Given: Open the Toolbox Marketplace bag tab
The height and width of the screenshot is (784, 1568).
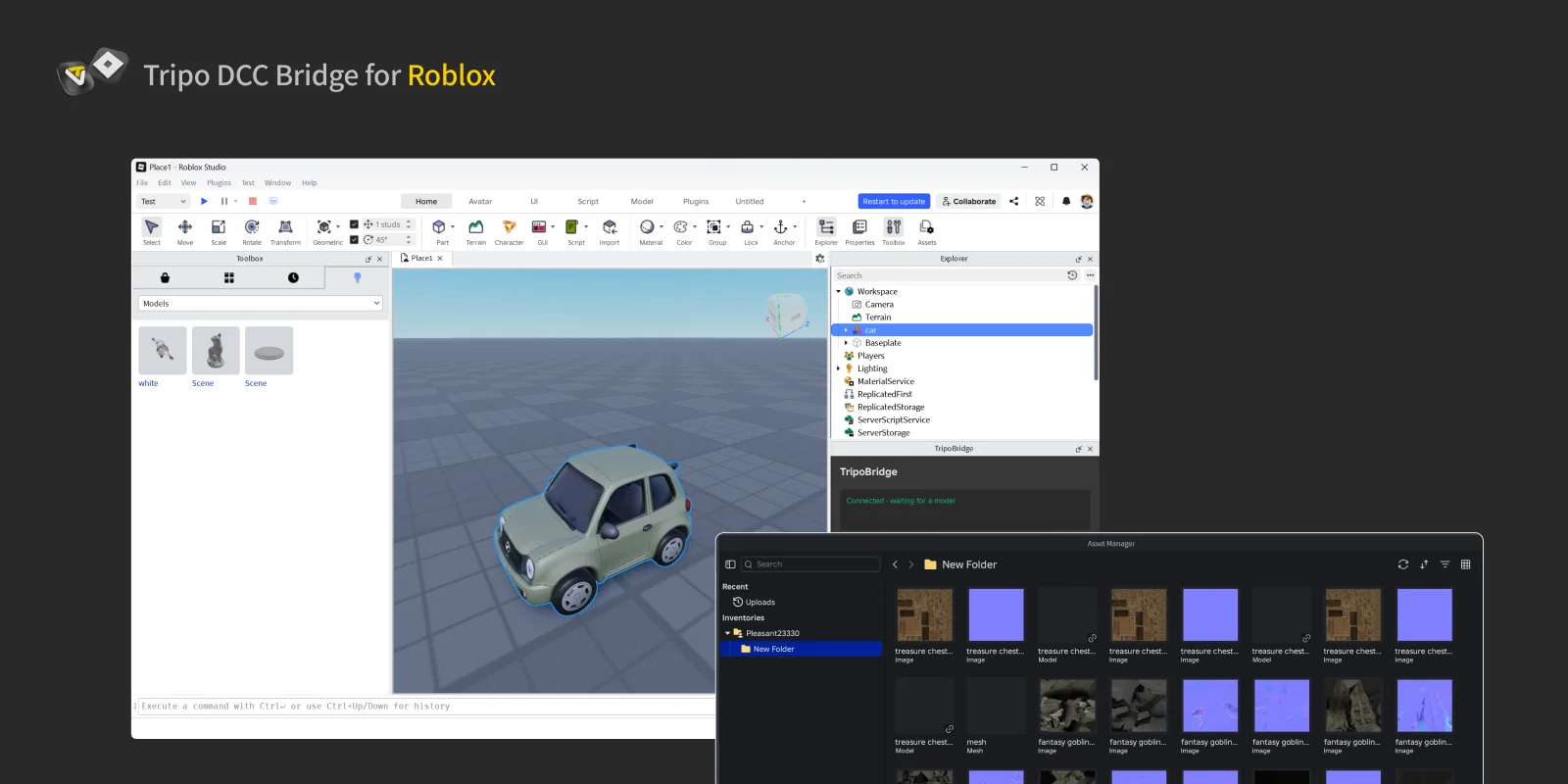Looking at the screenshot, I should pos(165,278).
